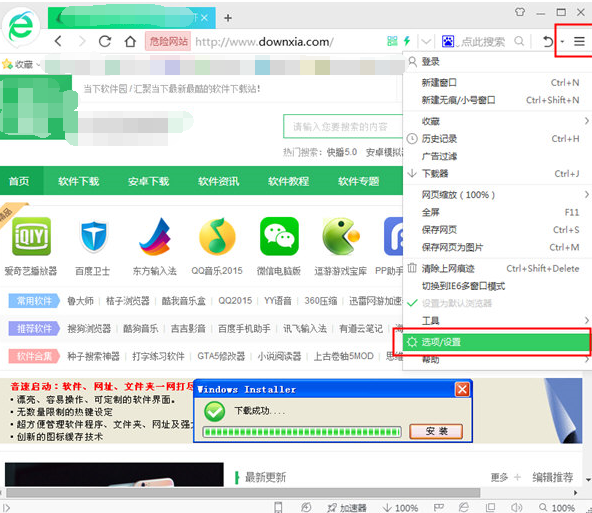This screenshot has width=592, height=513.
Task: Click the horizontal page scrollbar
Action: [243, 493]
